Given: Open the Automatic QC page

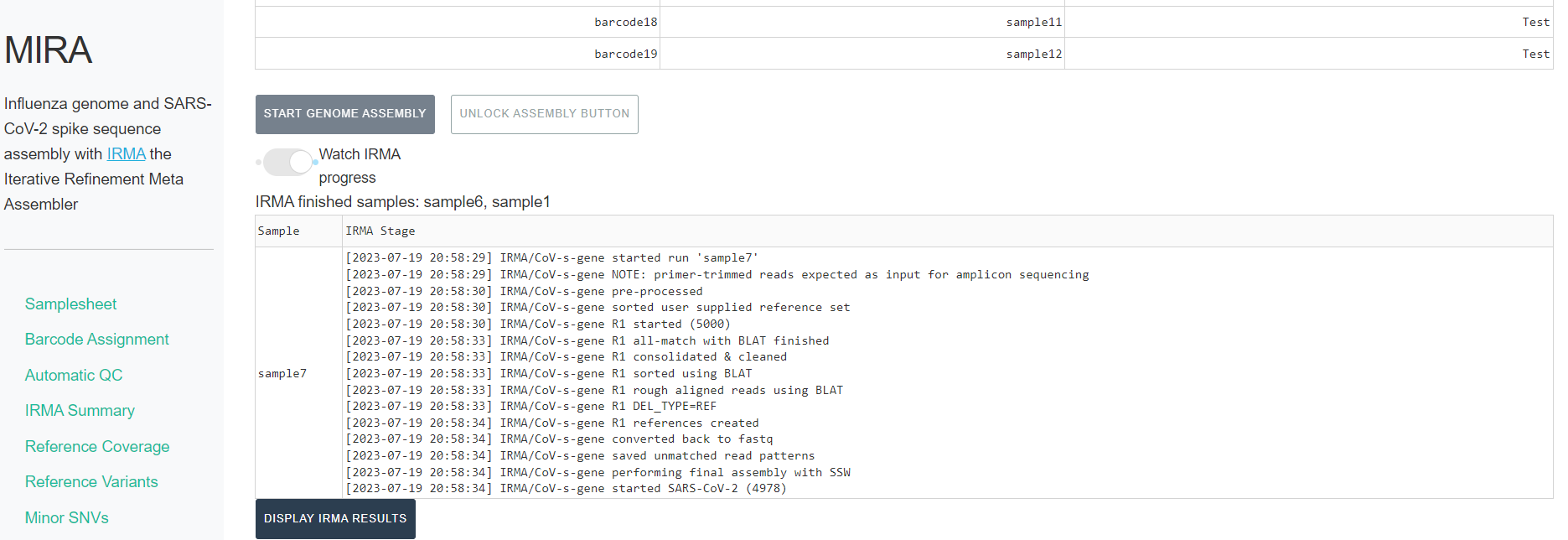Looking at the screenshot, I should (74, 376).
